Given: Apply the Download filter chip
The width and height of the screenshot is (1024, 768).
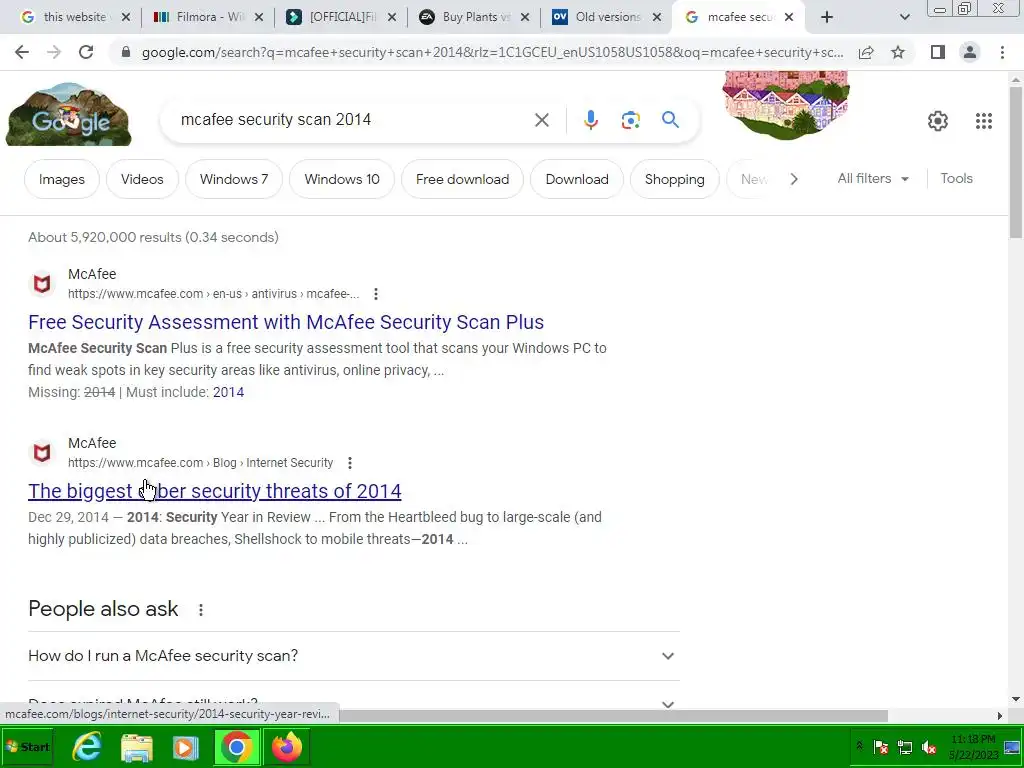Looking at the screenshot, I should [x=577, y=179].
